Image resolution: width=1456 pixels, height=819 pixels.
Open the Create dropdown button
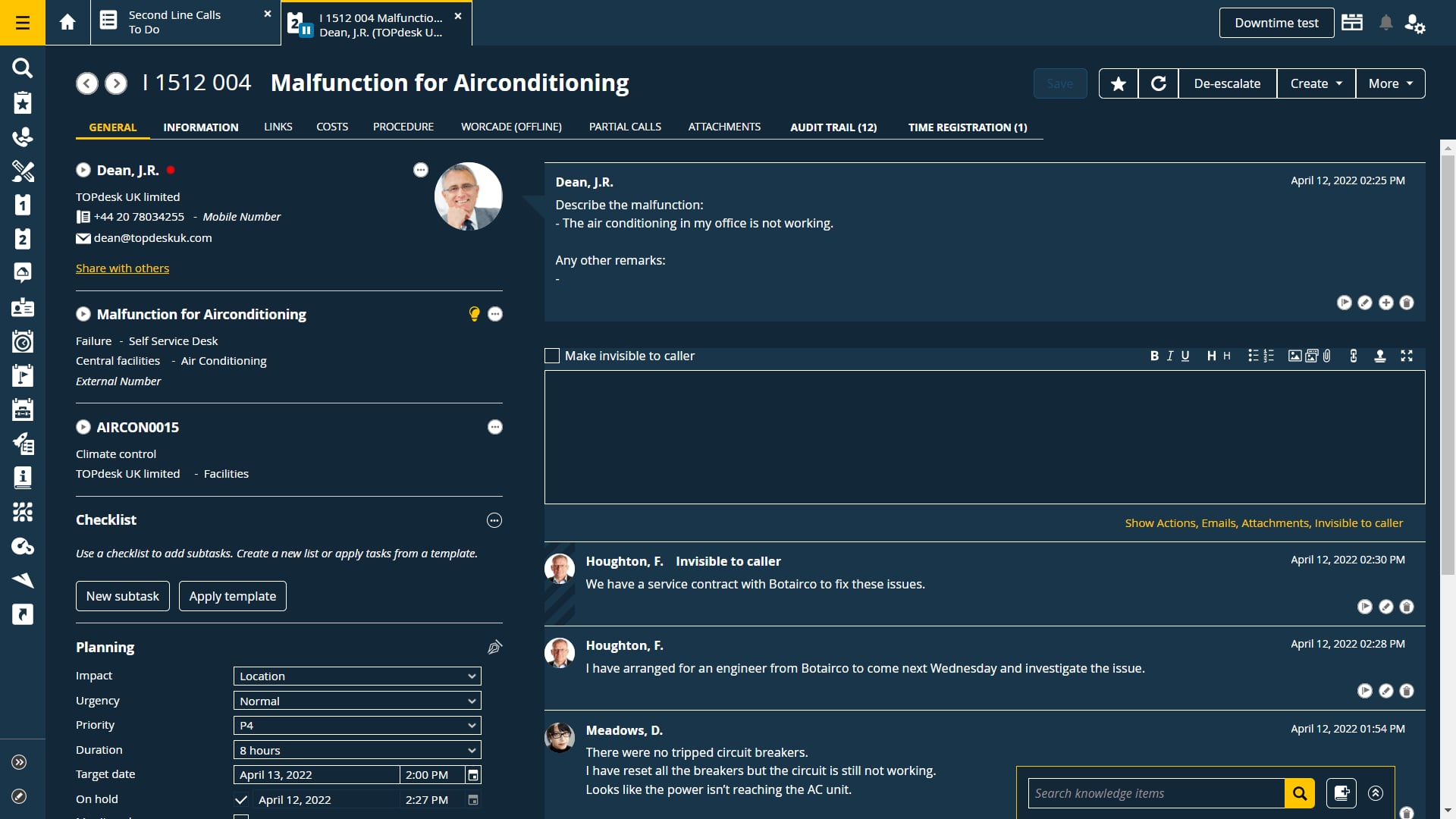pyautogui.click(x=1316, y=83)
